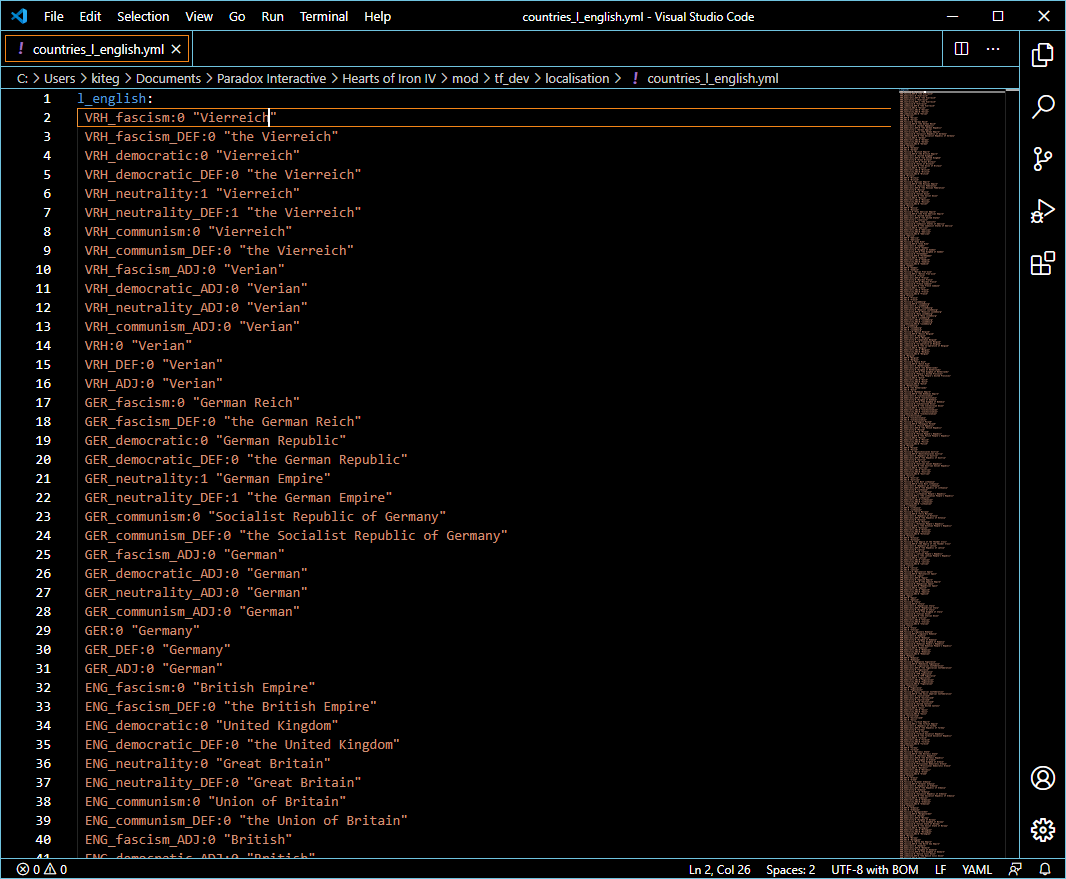Click GER_fascism:0 "German Reich" line
This screenshot has height=879, width=1066.
tap(192, 402)
